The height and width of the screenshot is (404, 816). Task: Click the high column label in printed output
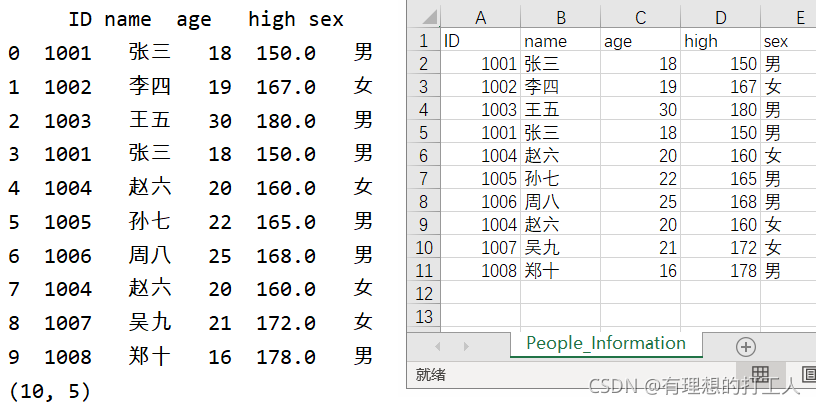tap(272, 19)
